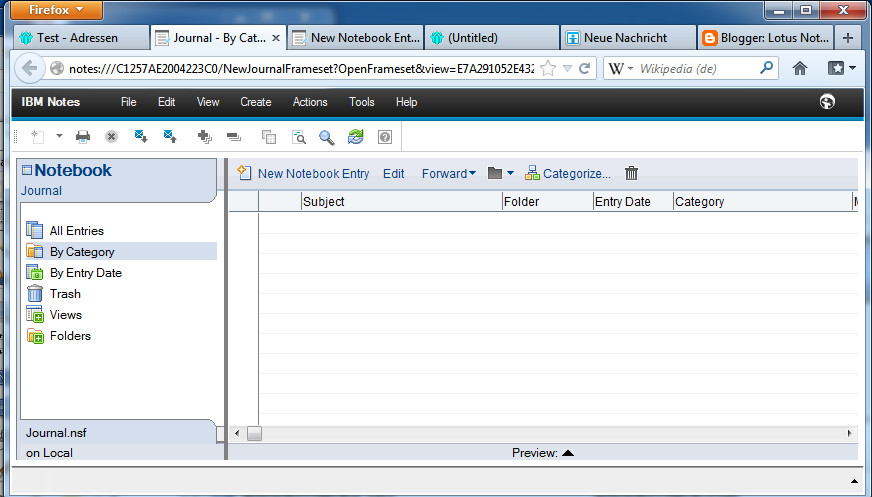Screen dimensions: 872x497
Task: Click the green Refresh arrows icon
Action: tap(355, 137)
